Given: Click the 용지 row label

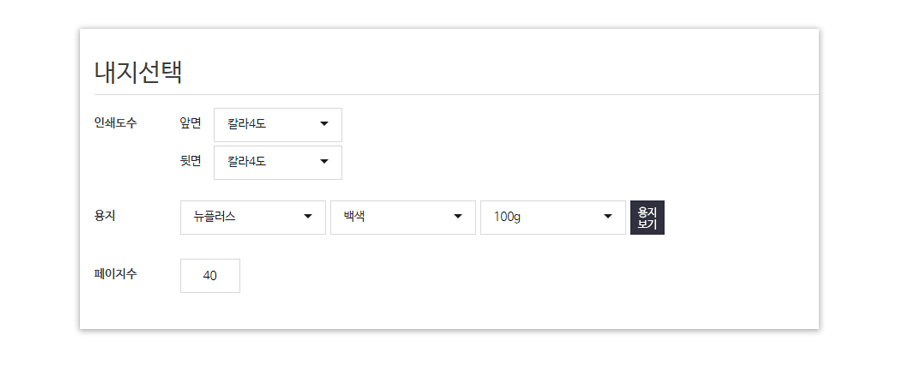Looking at the screenshot, I should pyautogui.click(x=104, y=217).
